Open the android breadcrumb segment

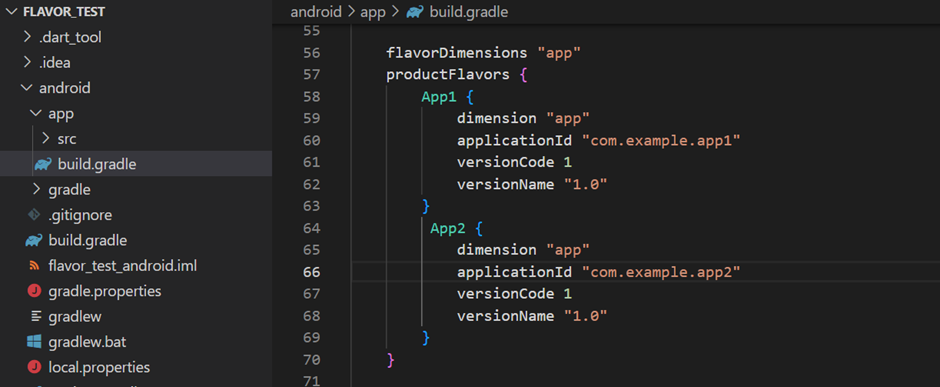coord(316,12)
